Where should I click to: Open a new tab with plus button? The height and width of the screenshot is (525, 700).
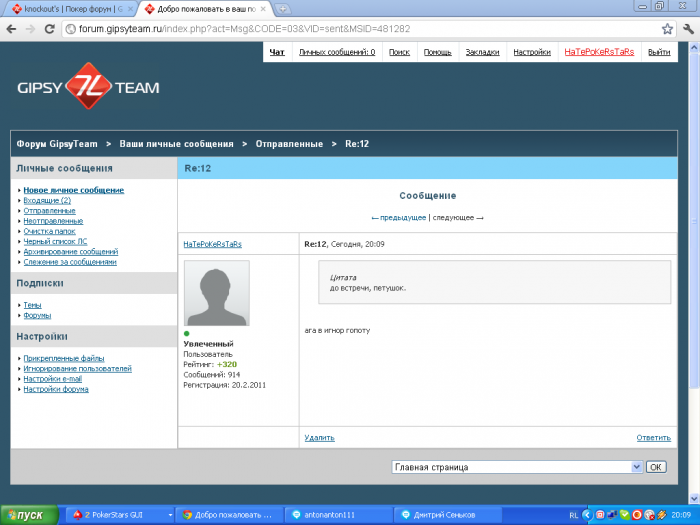pyautogui.click(x=282, y=8)
